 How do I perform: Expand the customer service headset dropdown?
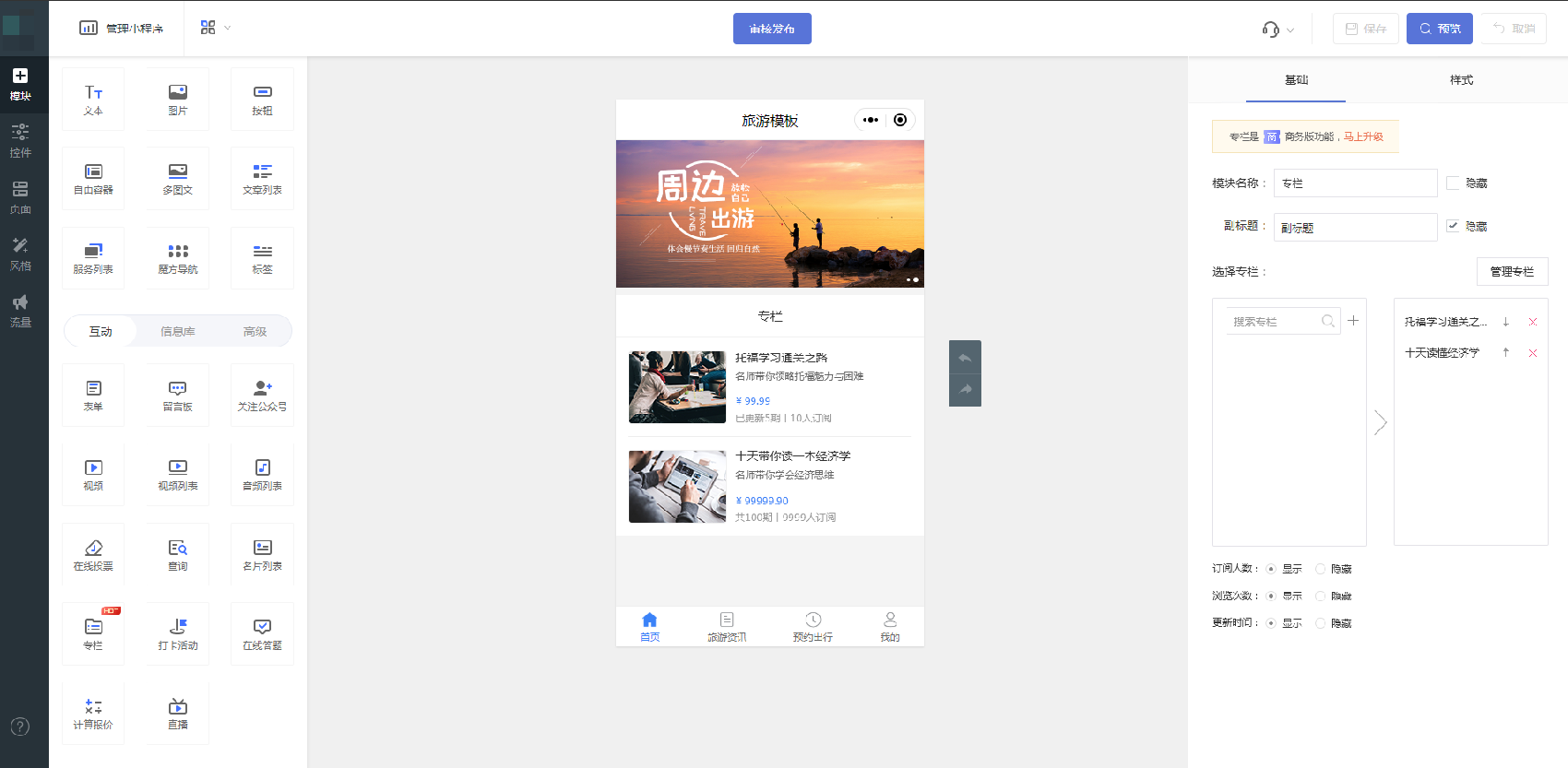(1278, 30)
